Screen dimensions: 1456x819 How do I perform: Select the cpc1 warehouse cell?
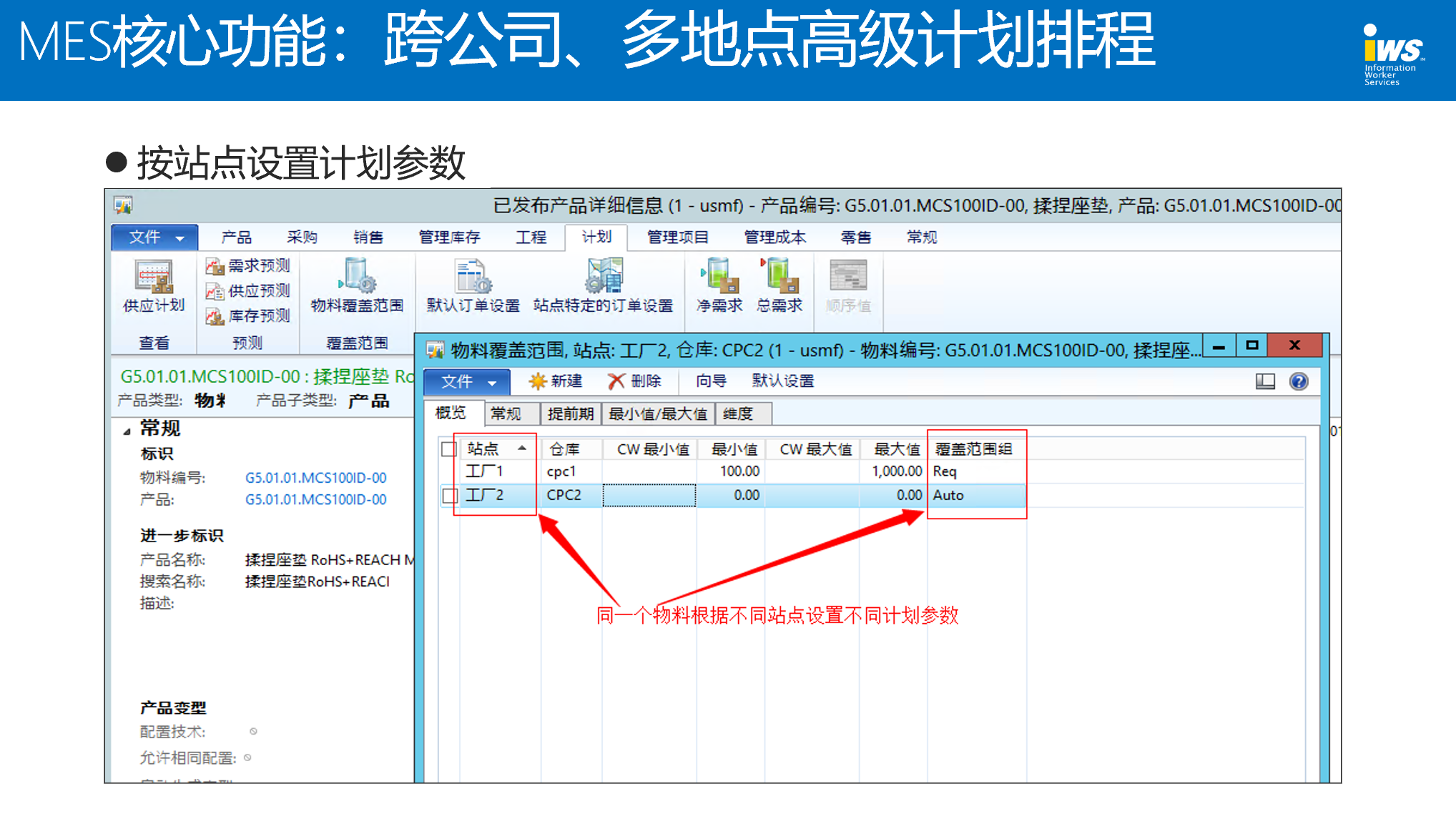(x=571, y=471)
